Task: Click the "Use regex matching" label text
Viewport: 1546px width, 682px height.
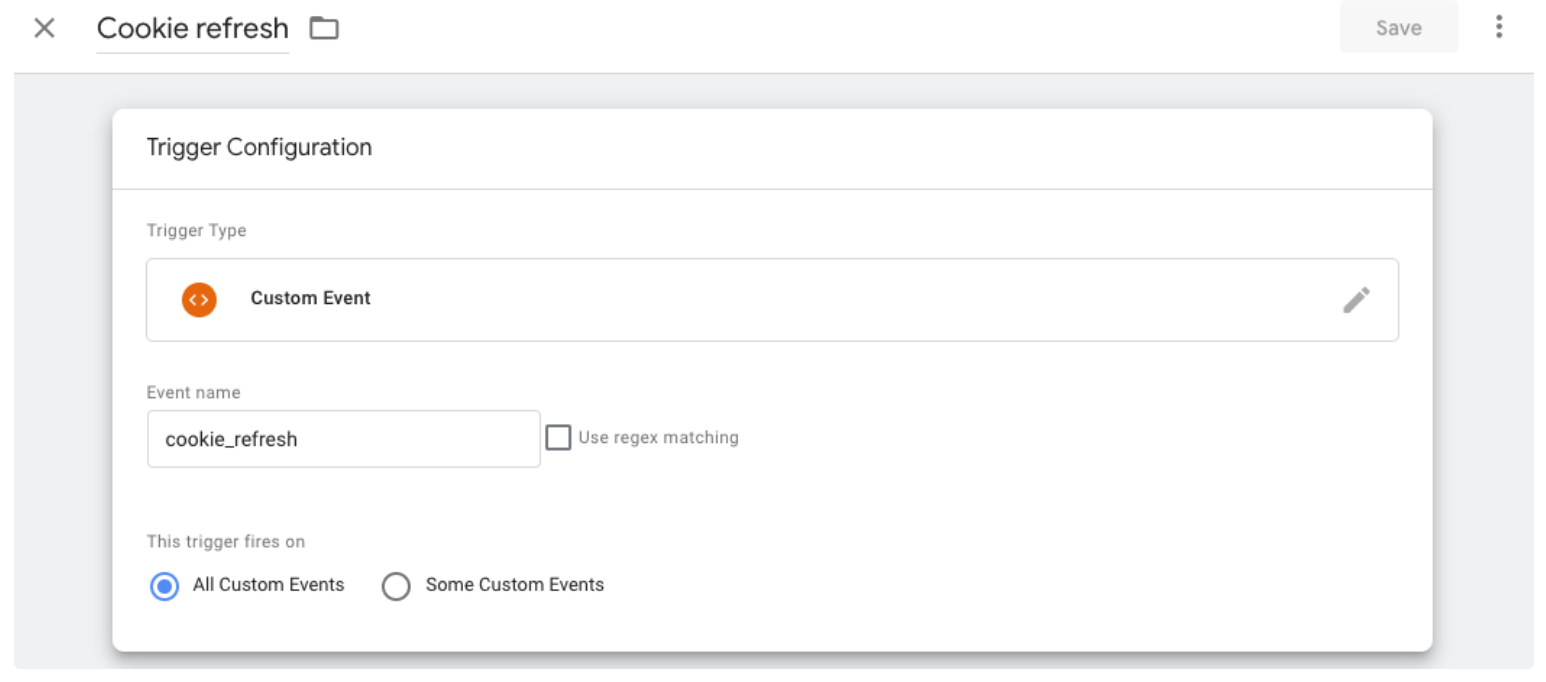Action: pyautogui.click(x=658, y=438)
